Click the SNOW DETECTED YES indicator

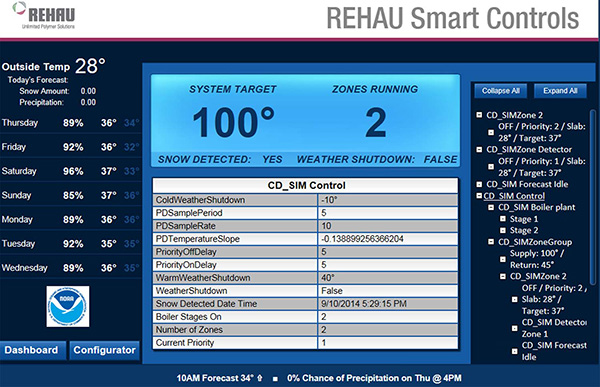pos(220,159)
